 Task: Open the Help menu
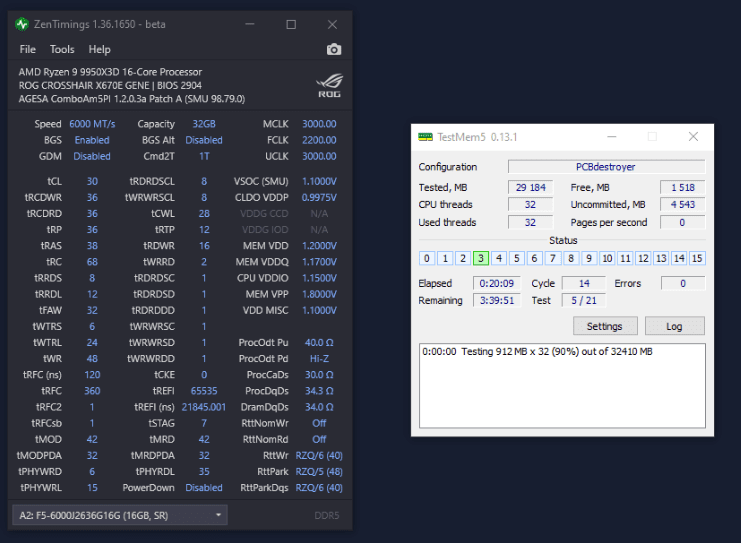click(99, 49)
